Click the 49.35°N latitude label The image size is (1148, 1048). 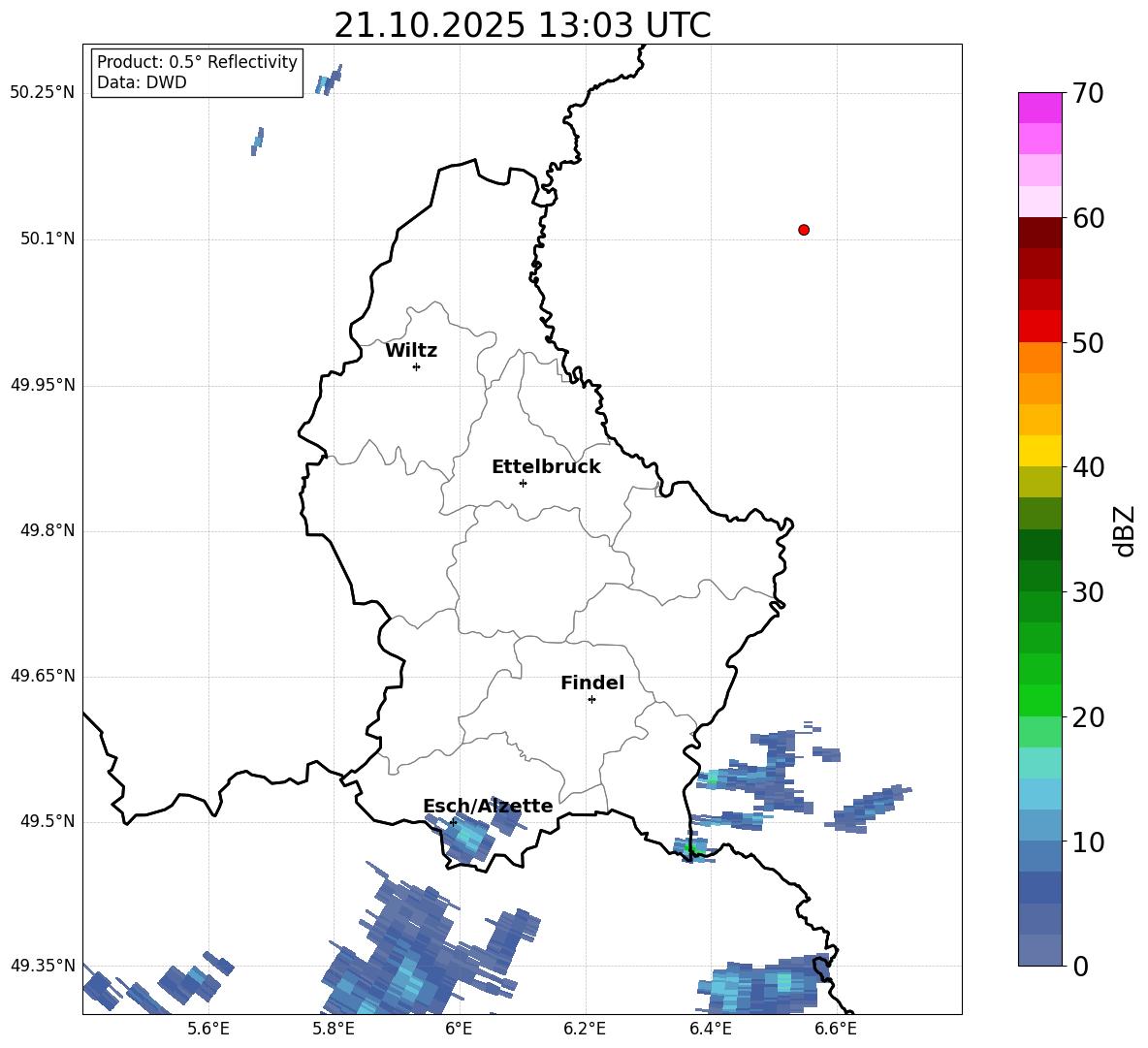click(x=43, y=966)
